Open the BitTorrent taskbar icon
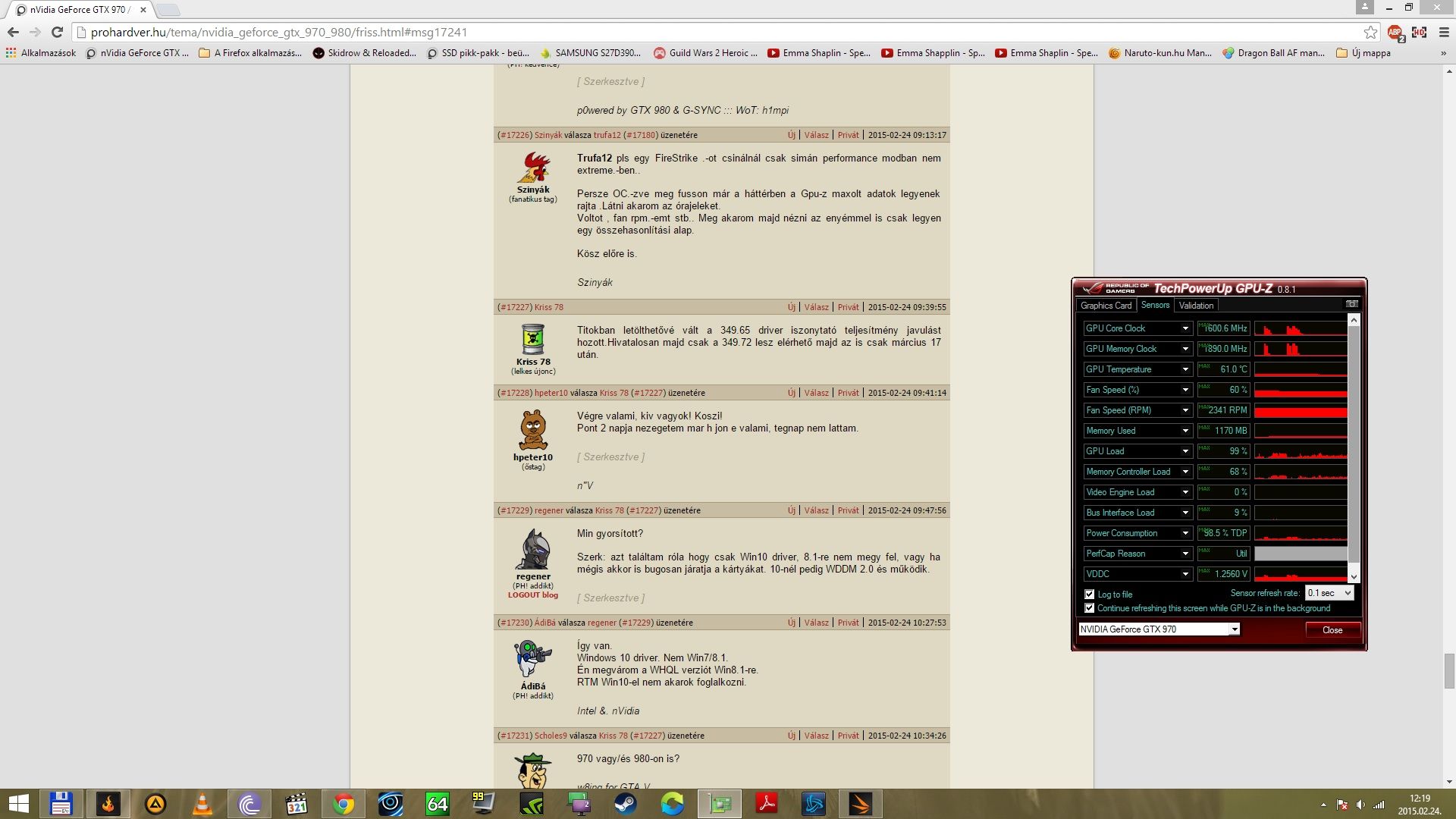 [249, 804]
